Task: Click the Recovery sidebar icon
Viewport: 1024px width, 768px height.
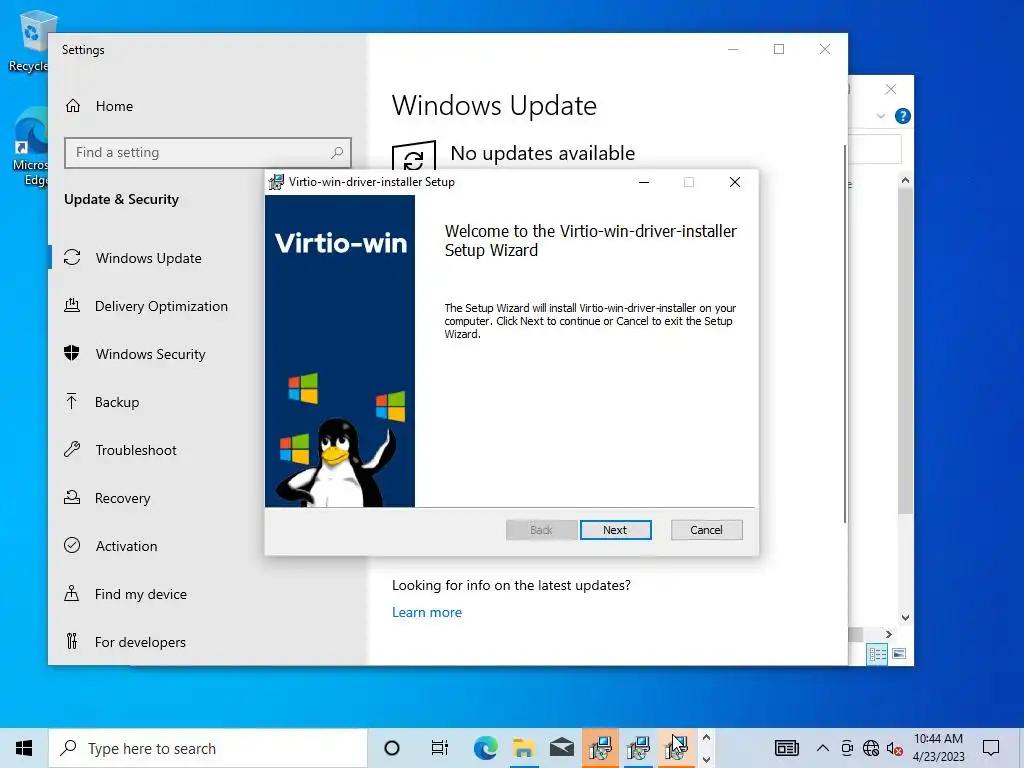Action: [x=72, y=498]
